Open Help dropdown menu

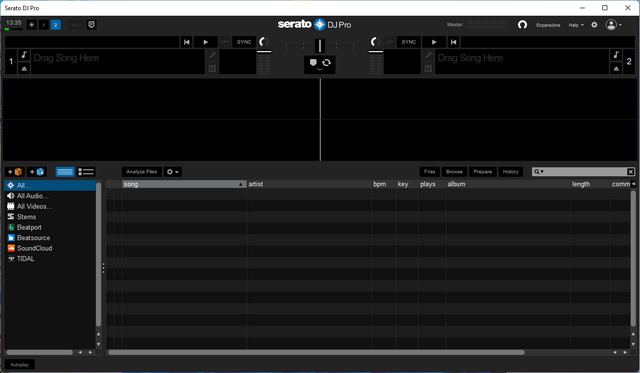point(576,25)
